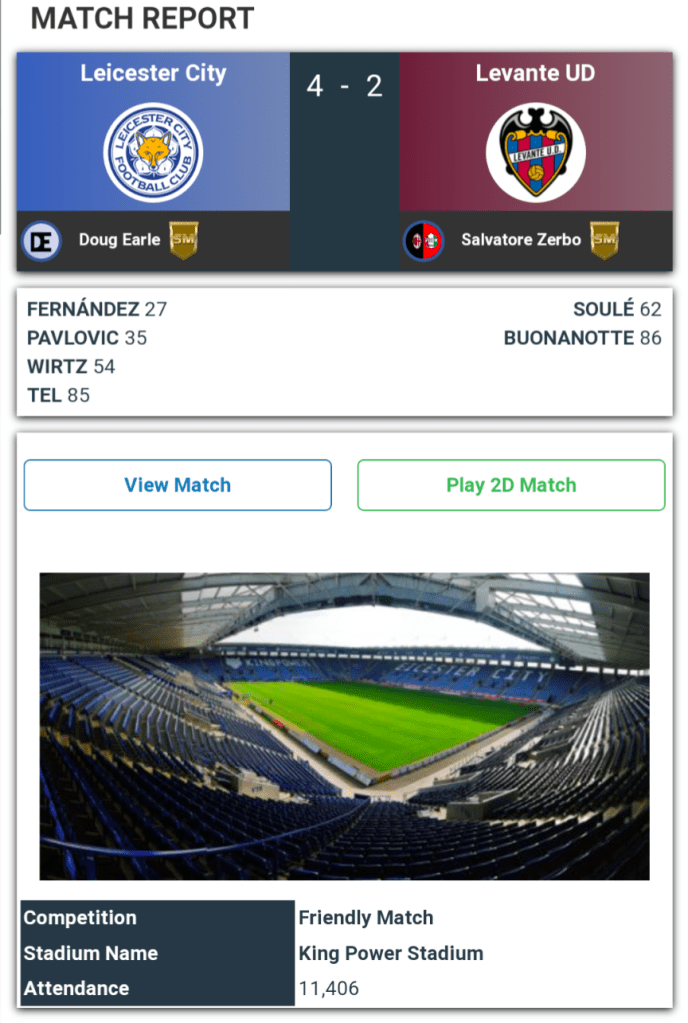
Task: Click the gold SM badge beside Salvatore Zerbo
Action: pos(604,240)
